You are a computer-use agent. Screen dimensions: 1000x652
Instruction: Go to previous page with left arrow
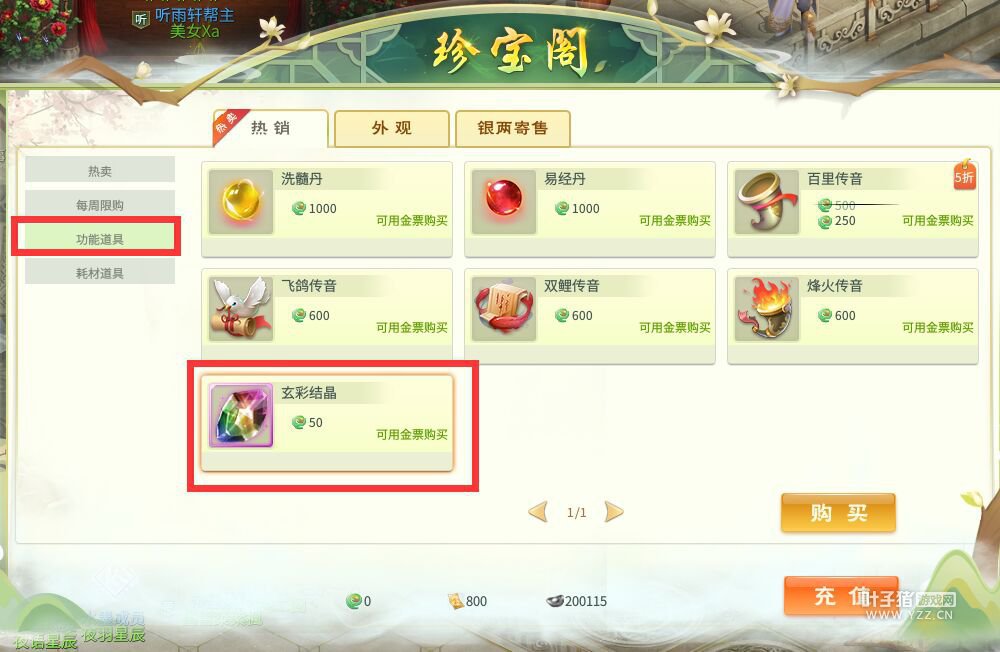coord(538,512)
